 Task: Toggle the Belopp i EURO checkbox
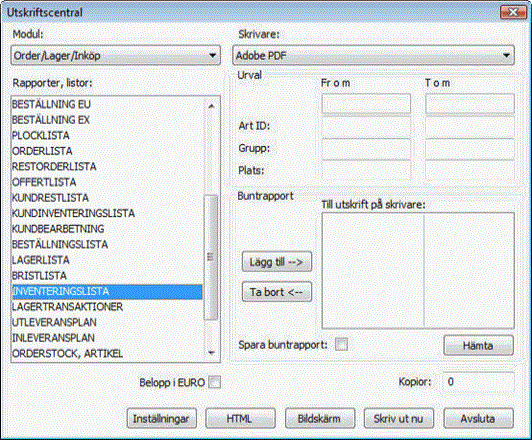pyautogui.click(x=214, y=382)
